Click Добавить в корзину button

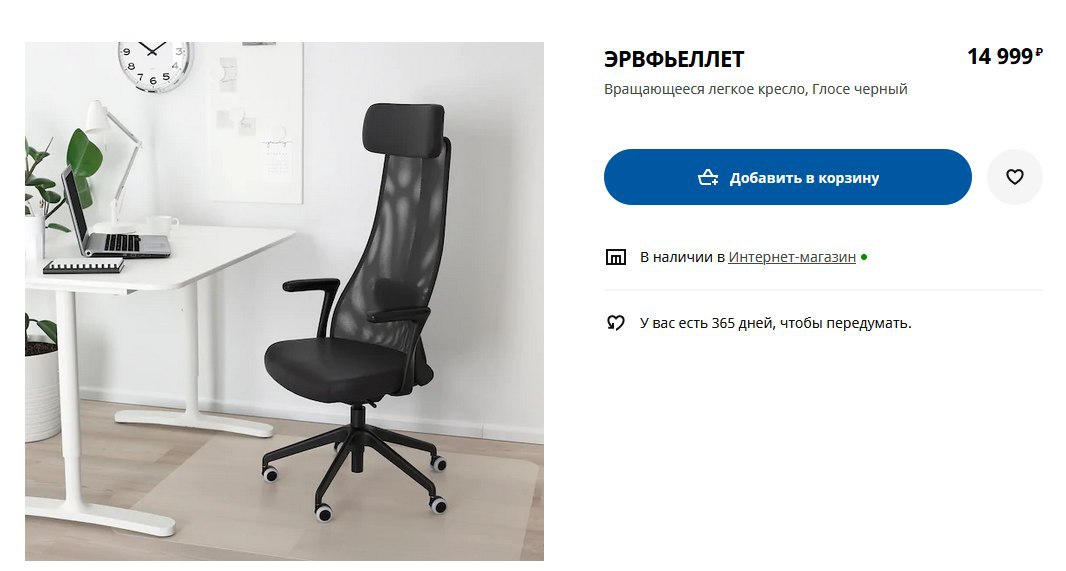[787, 177]
